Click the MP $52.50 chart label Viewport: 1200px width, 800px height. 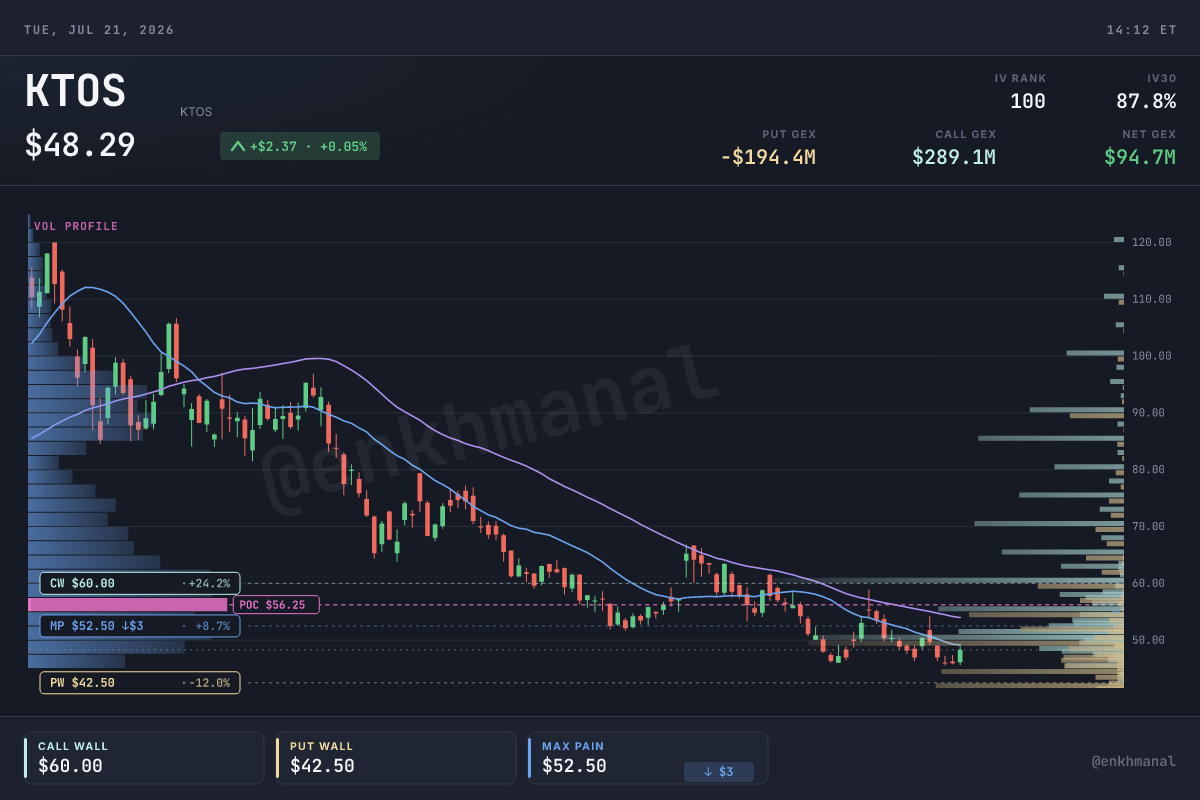[x=140, y=626]
